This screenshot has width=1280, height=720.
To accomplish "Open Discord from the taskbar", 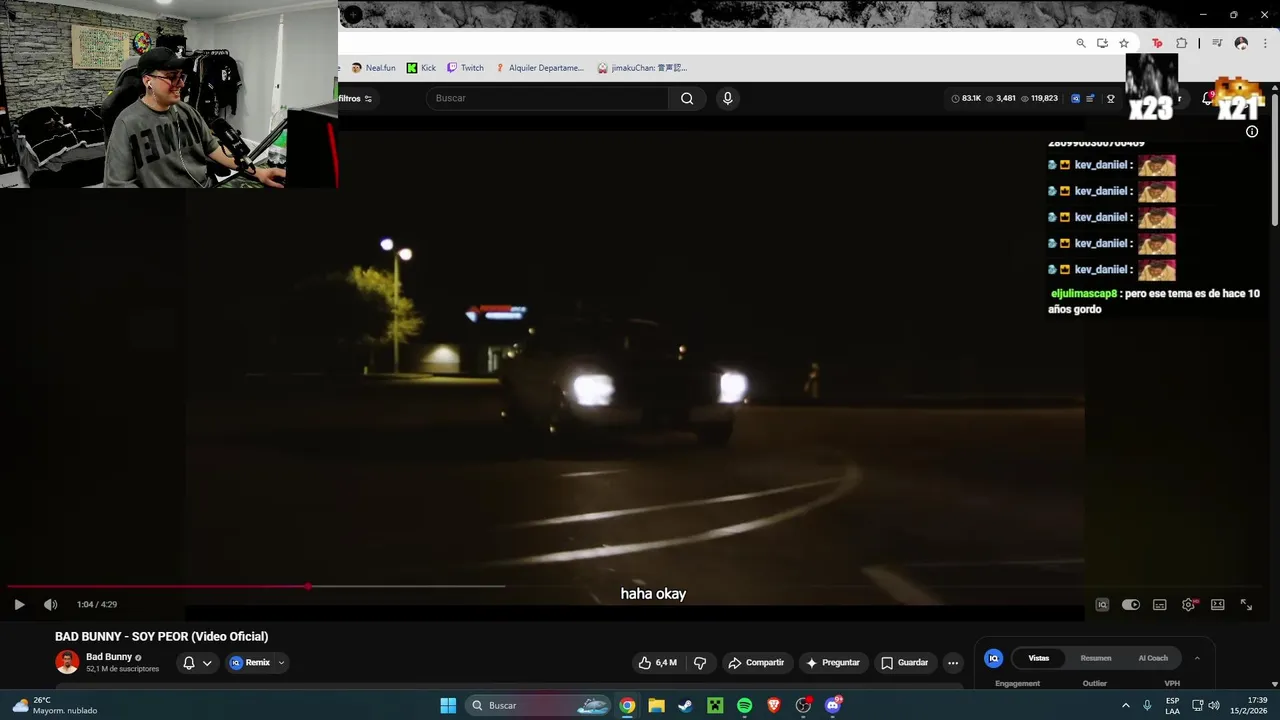I will (833, 705).
